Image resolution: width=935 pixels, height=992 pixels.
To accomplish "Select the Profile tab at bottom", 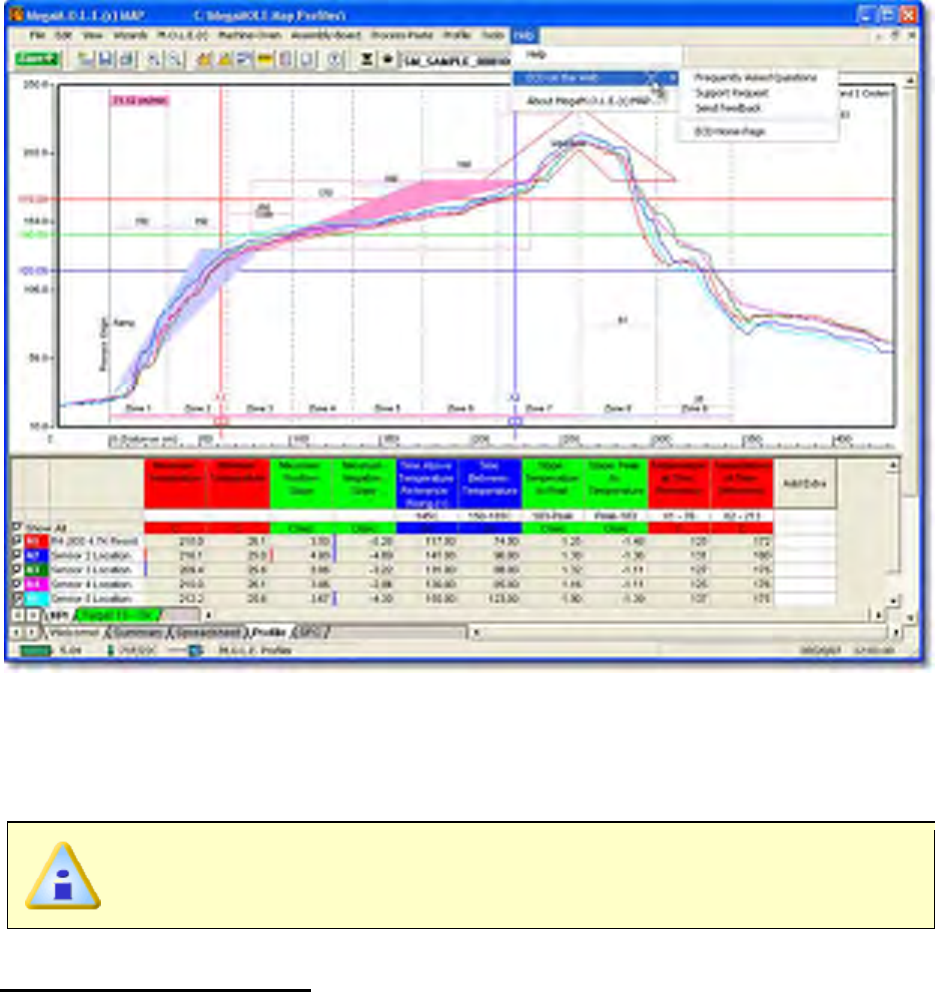I will pos(269,632).
